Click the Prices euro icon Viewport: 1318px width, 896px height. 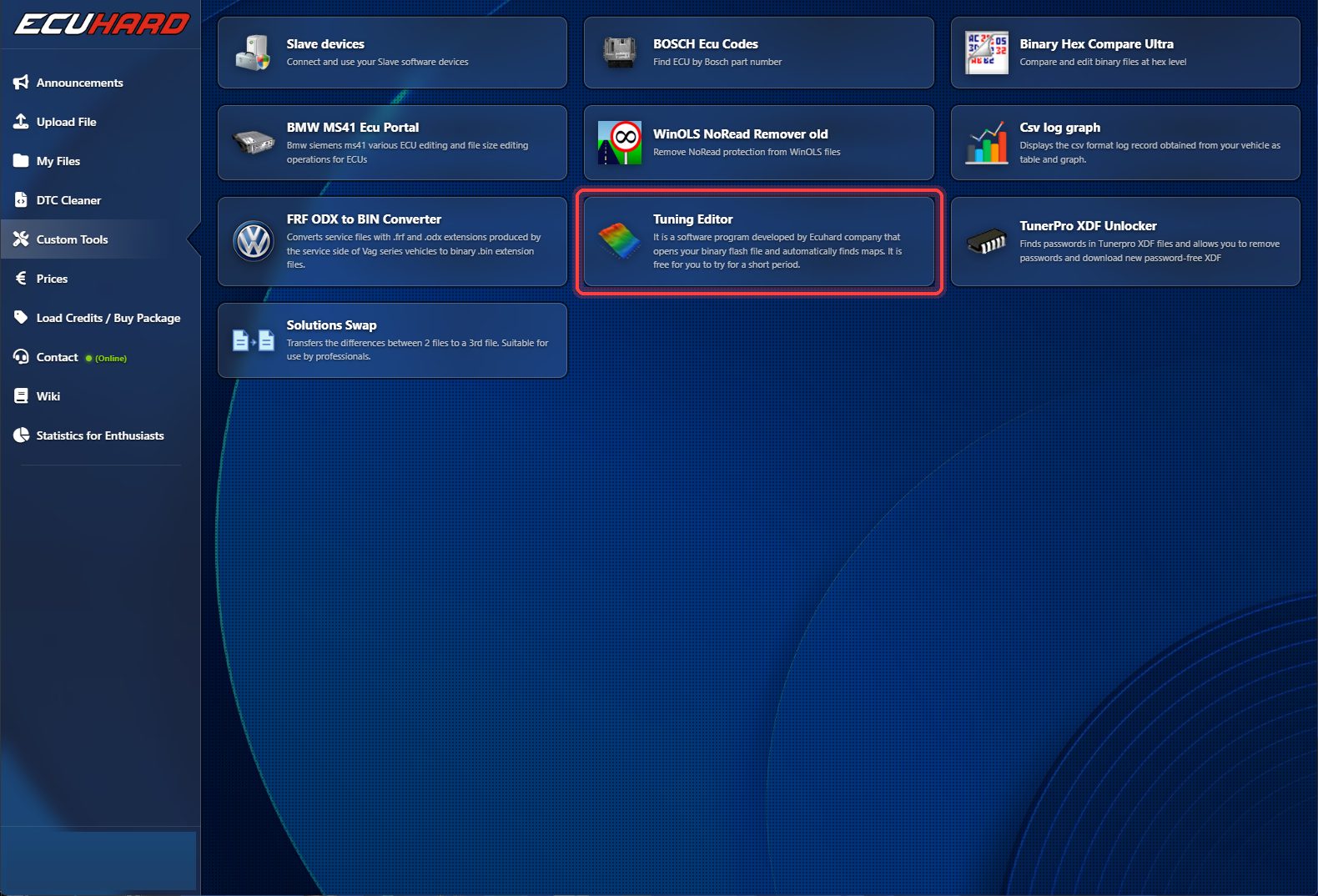click(21, 279)
